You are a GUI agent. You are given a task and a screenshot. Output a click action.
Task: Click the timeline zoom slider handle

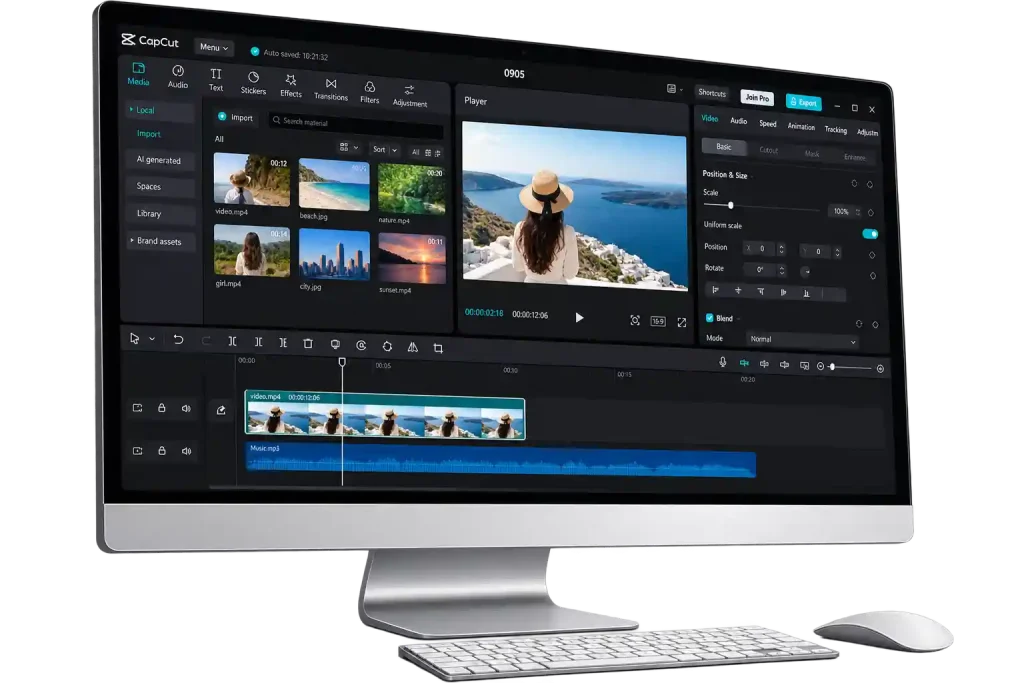pyautogui.click(x=833, y=367)
